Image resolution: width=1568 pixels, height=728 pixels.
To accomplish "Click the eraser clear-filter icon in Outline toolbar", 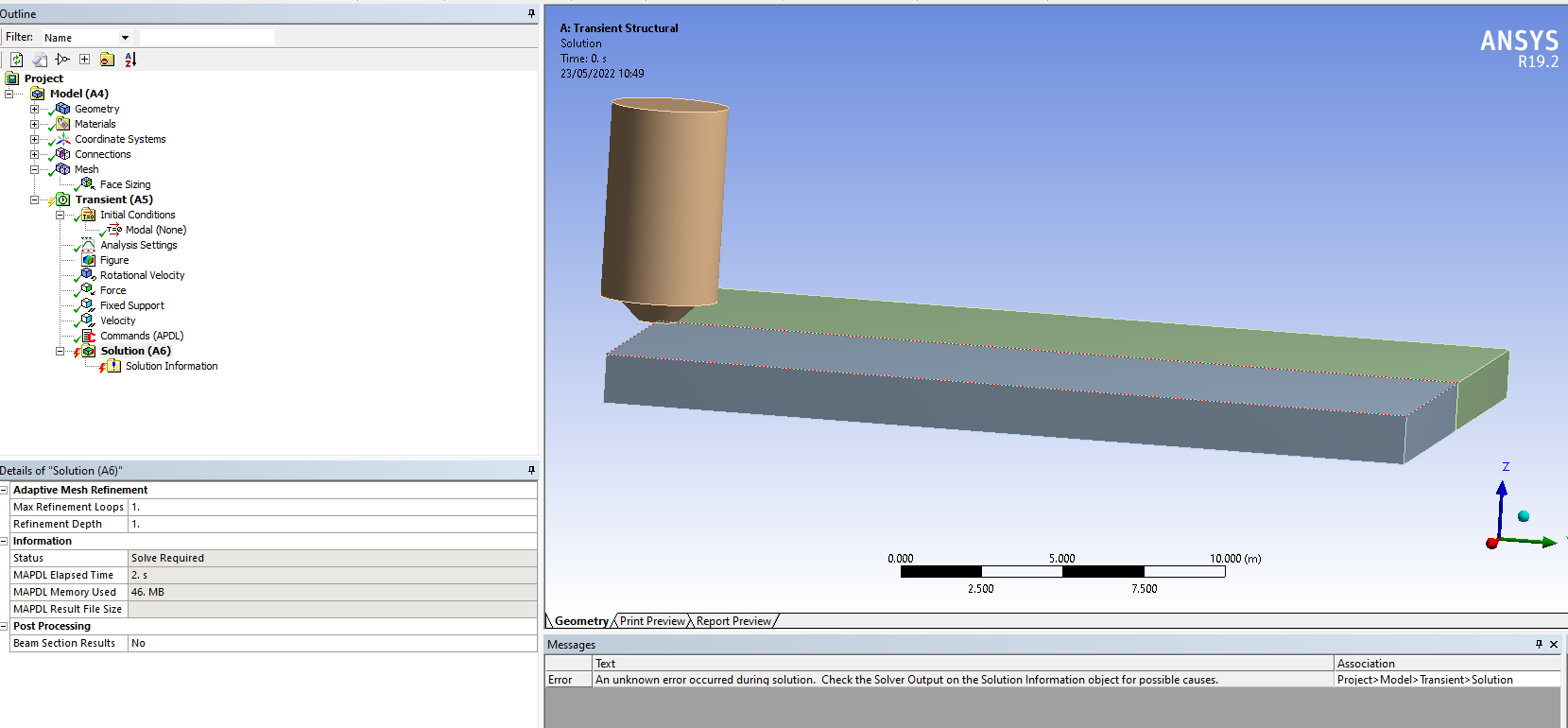I will 40,60.
